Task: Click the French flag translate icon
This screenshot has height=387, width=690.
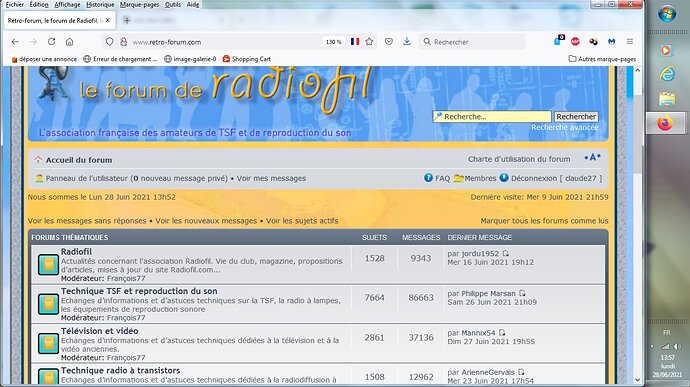Action: pos(355,42)
